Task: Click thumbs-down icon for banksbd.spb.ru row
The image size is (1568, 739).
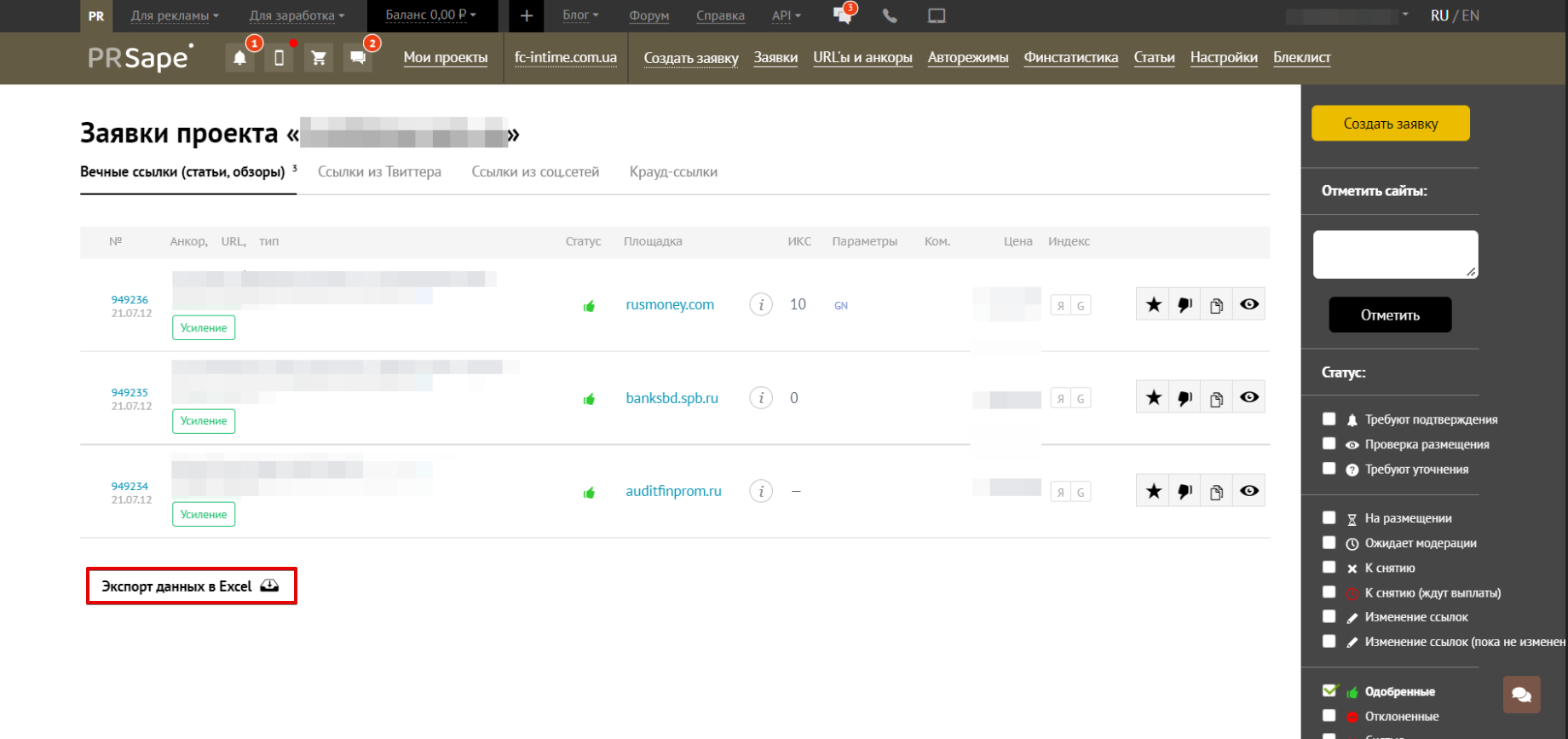Action: (x=1185, y=397)
